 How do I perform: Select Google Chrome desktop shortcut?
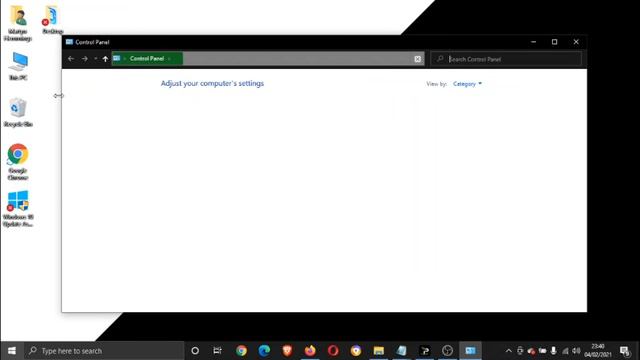coord(18,162)
